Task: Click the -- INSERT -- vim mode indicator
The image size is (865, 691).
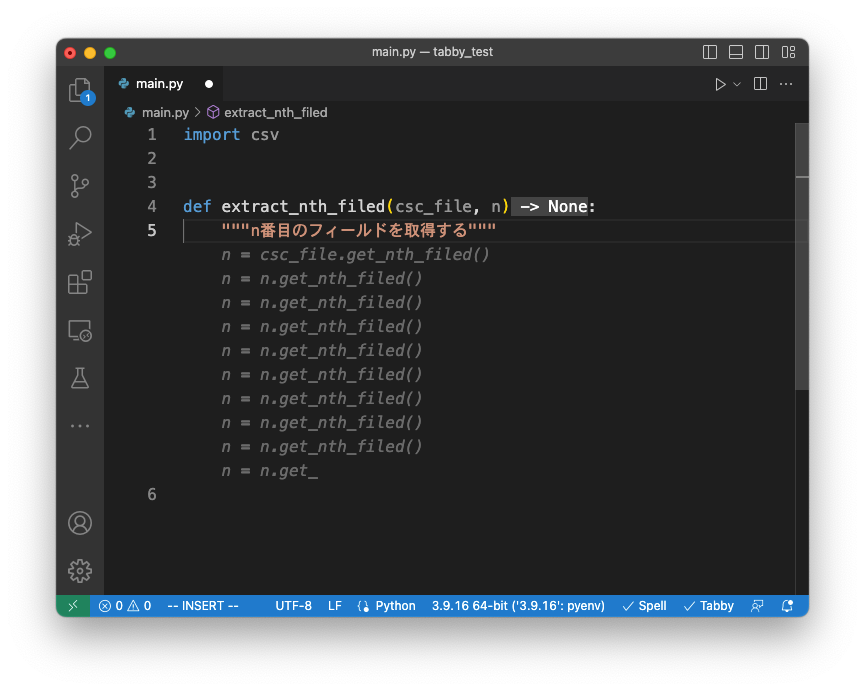Action: [202, 606]
